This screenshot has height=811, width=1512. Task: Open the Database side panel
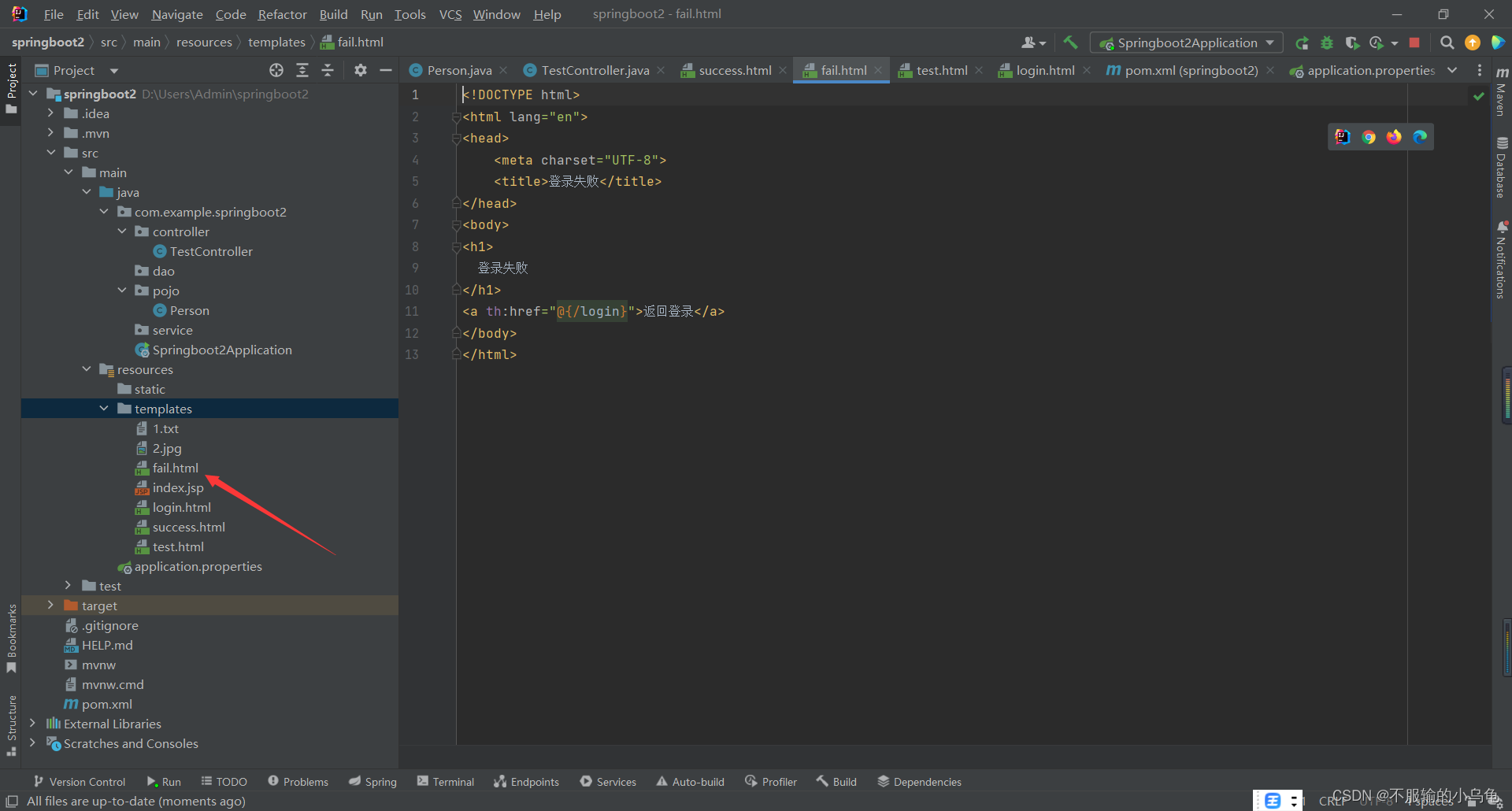click(1502, 168)
